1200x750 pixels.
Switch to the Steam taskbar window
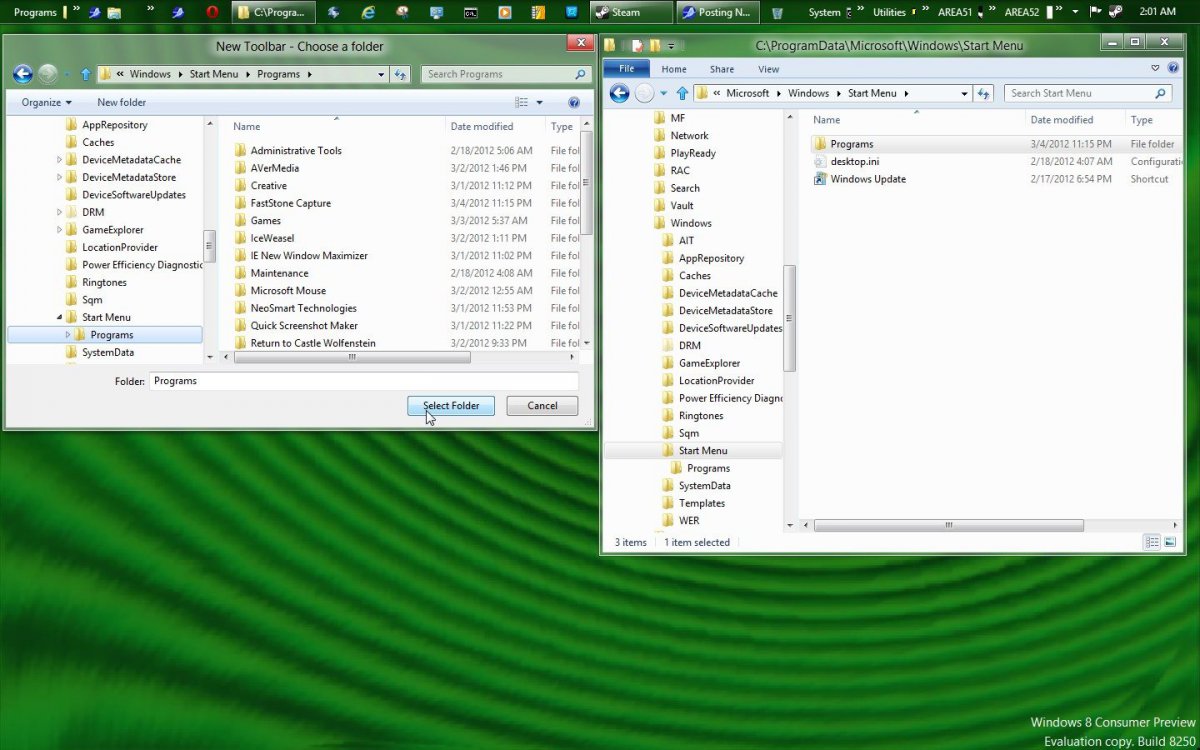tap(631, 12)
